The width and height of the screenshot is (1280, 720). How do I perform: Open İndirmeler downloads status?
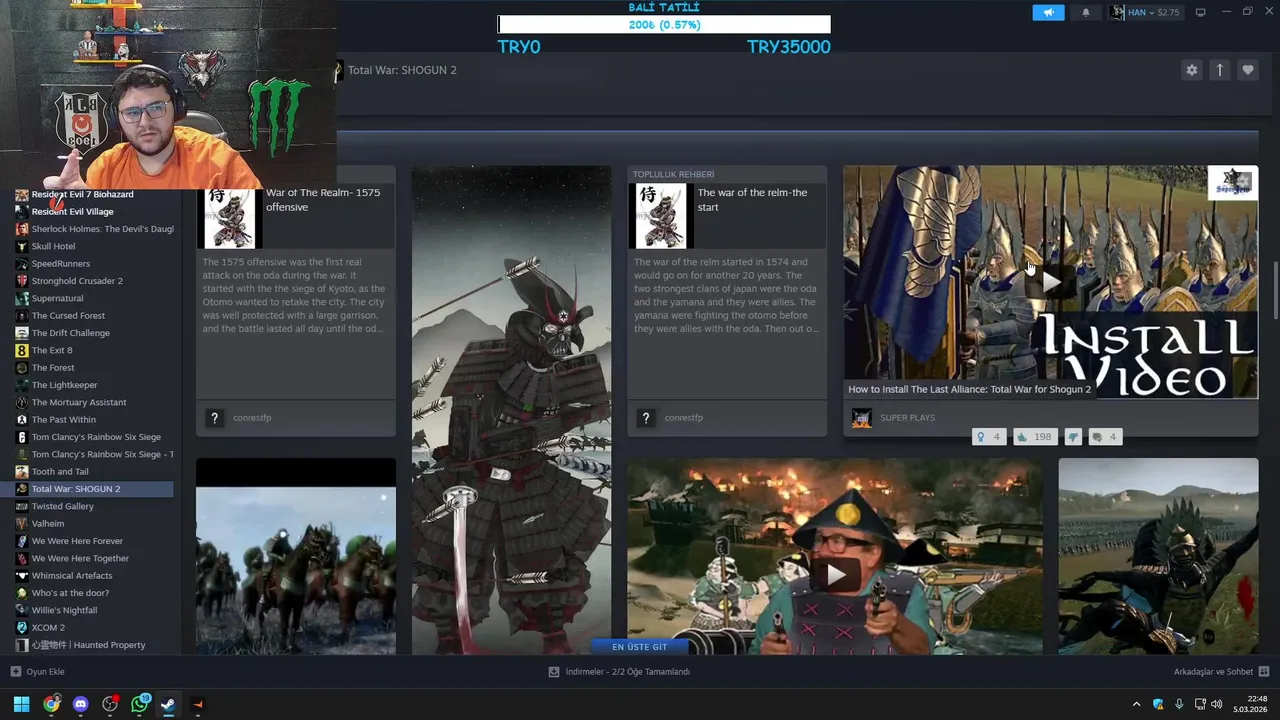(x=619, y=672)
